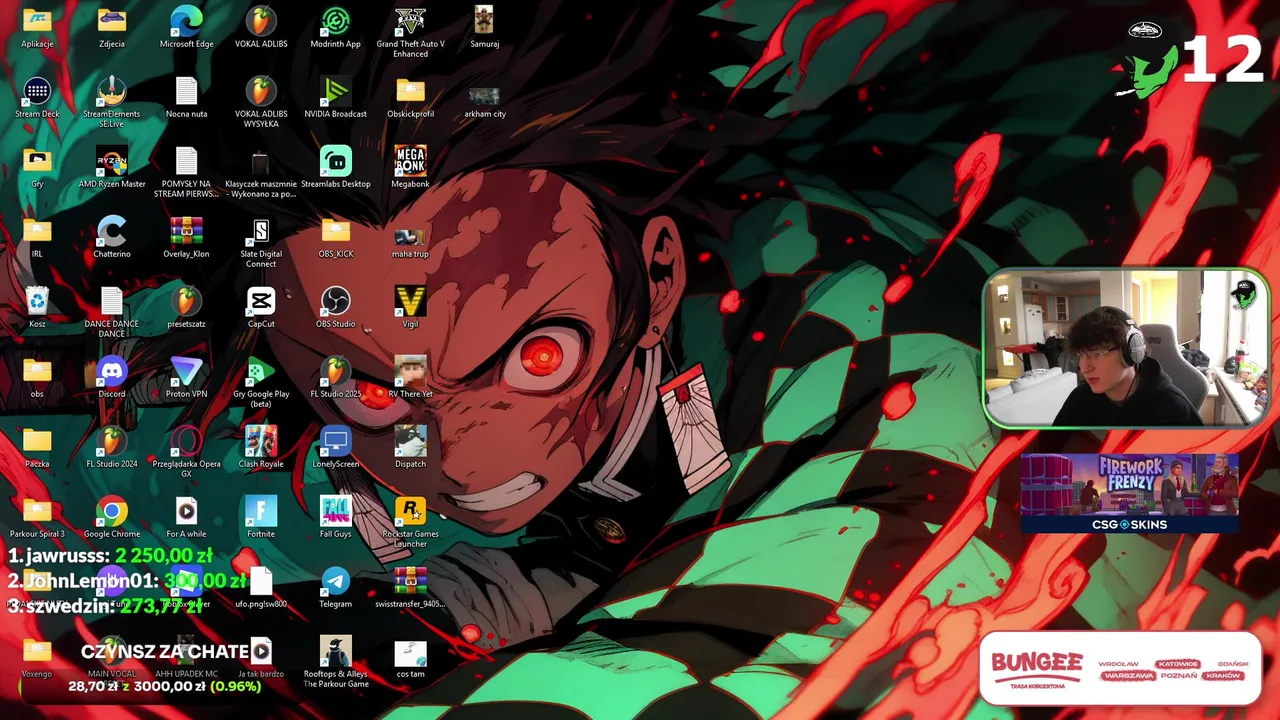Open the swisstransfer archive file
The image size is (1280, 720).
(x=410, y=588)
